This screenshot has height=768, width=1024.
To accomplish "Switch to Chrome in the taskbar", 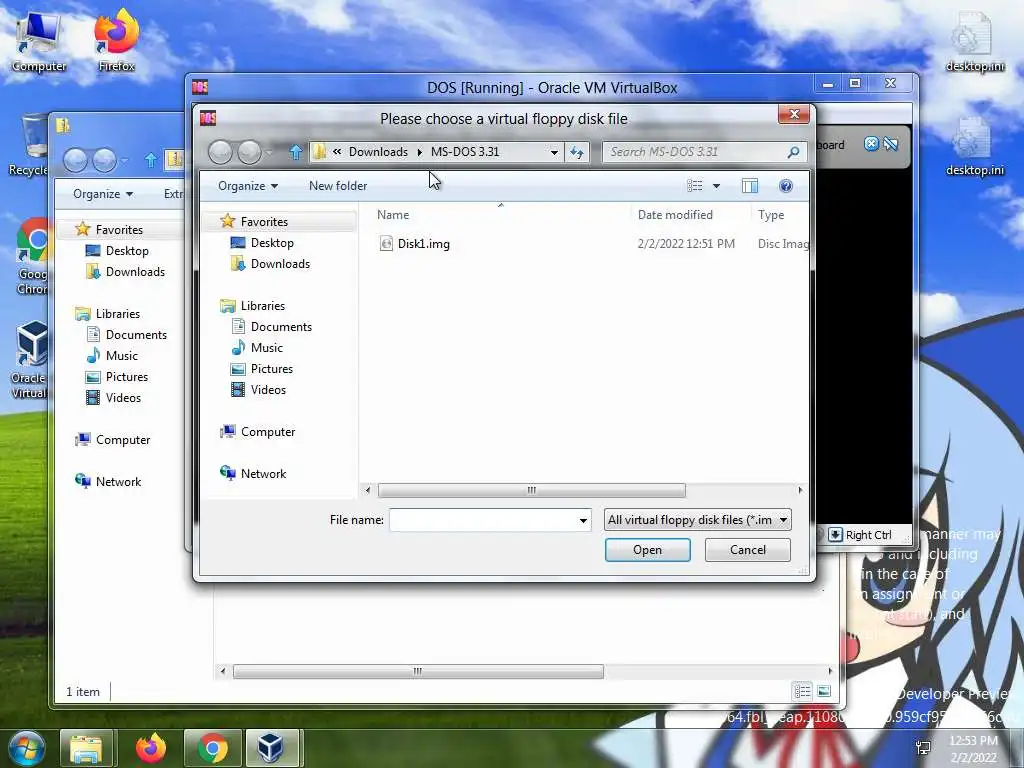I will click(213, 748).
